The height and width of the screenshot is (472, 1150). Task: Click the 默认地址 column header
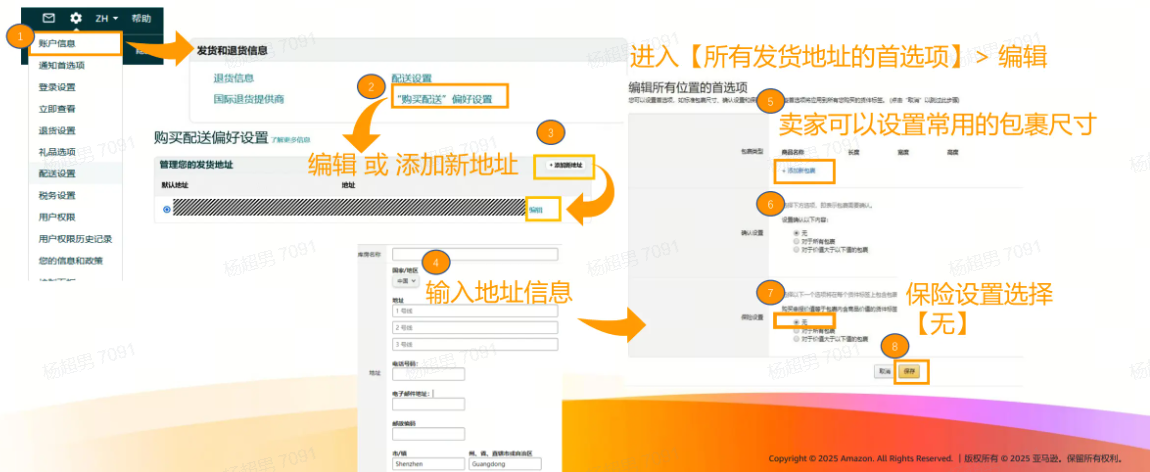click(175, 185)
